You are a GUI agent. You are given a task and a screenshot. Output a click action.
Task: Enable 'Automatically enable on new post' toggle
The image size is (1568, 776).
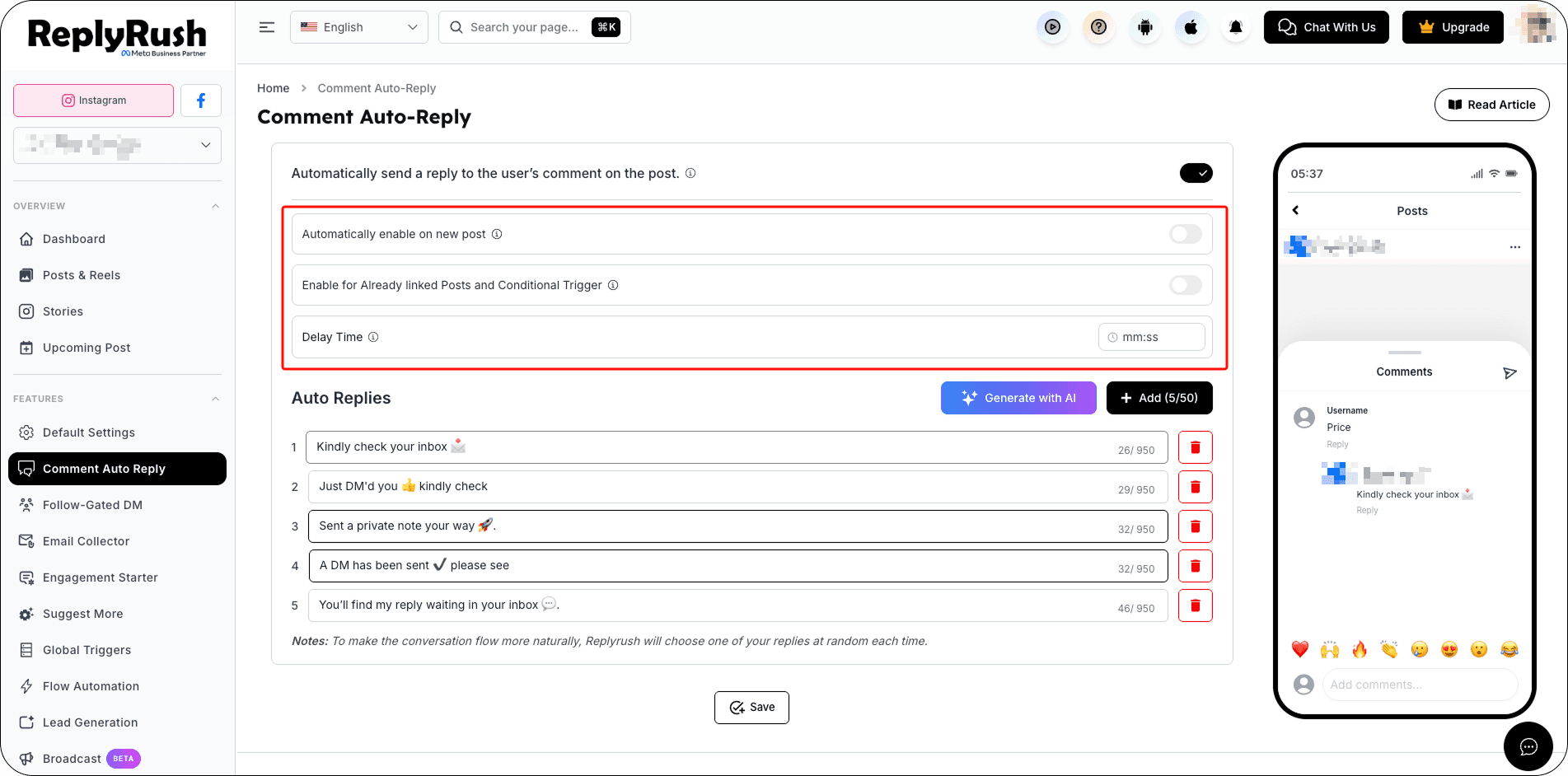pos(1186,234)
